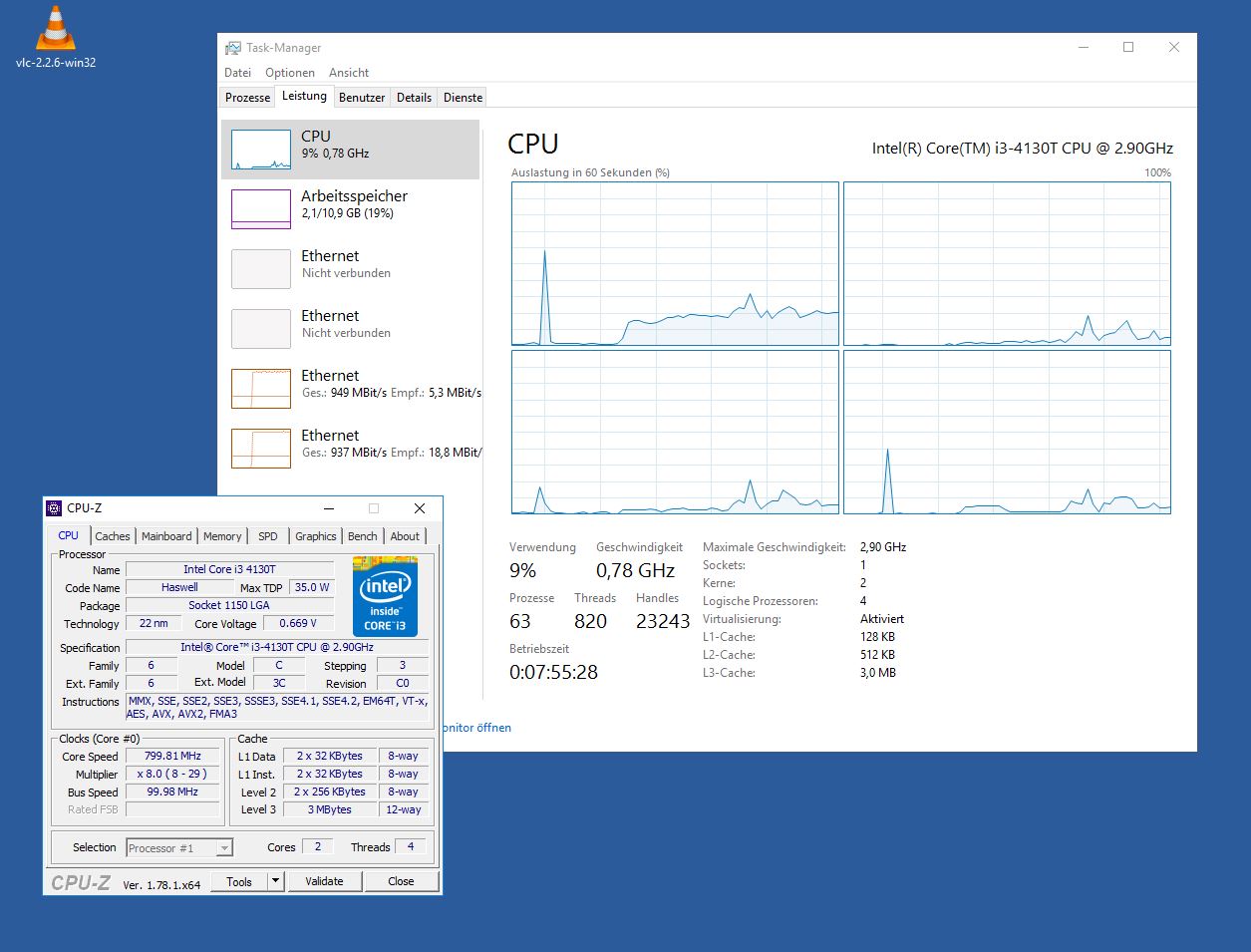Click the Tools button in CPU-Z

click(239, 881)
